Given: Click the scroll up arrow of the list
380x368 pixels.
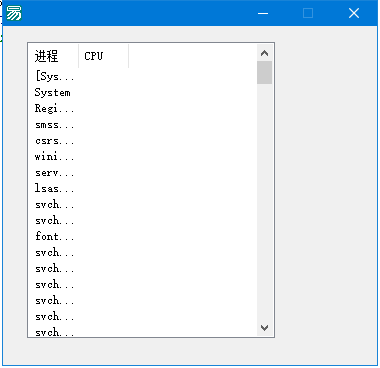Looking at the screenshot, I should [x=265, y=53].
